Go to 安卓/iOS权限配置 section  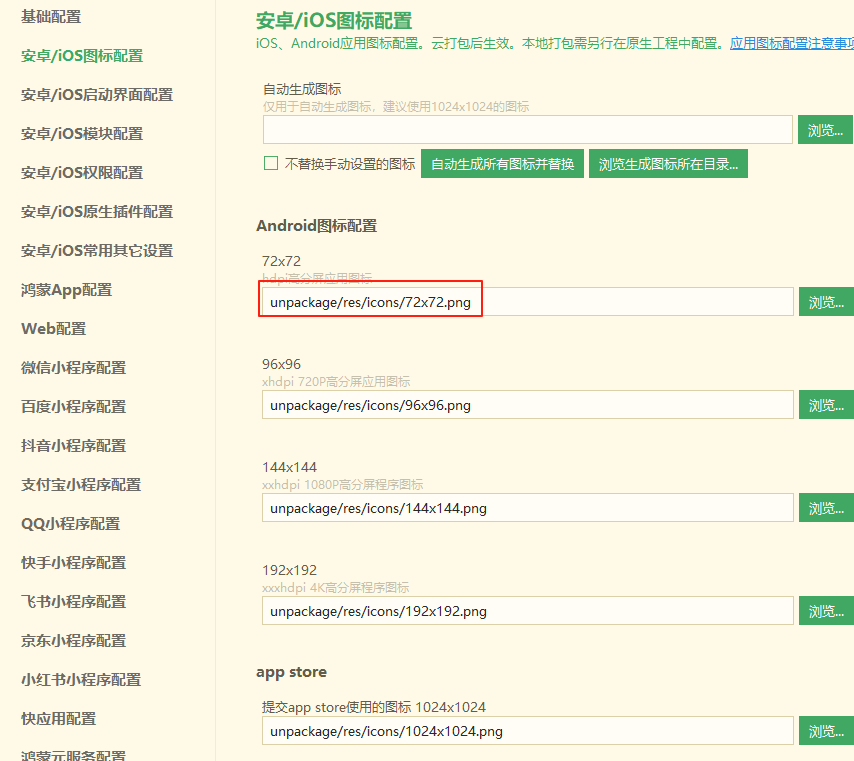[x=82, y=173]
